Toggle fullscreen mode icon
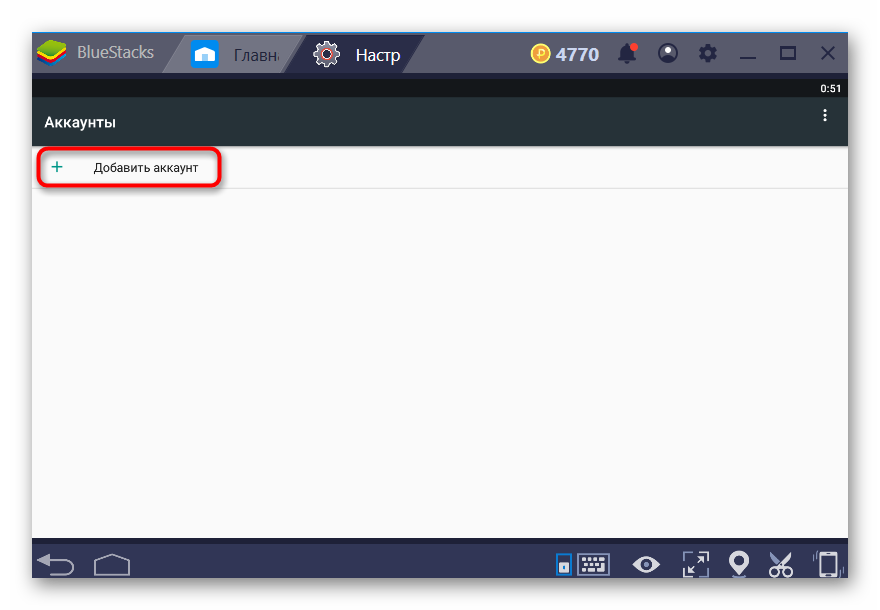This screenshot has height=610, width=880. click(x=696, y=564)
